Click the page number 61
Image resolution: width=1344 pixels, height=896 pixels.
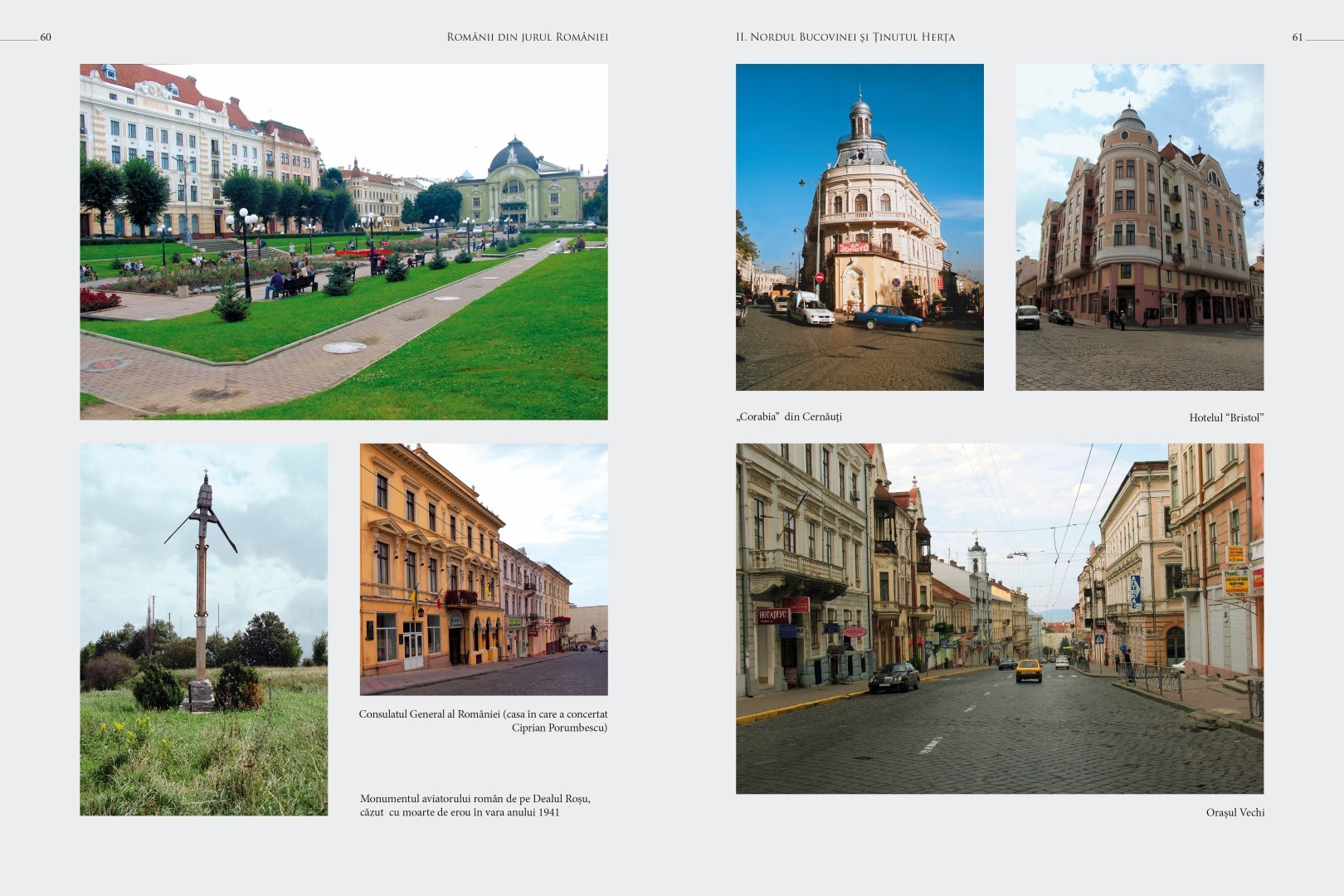(1298, 37)
